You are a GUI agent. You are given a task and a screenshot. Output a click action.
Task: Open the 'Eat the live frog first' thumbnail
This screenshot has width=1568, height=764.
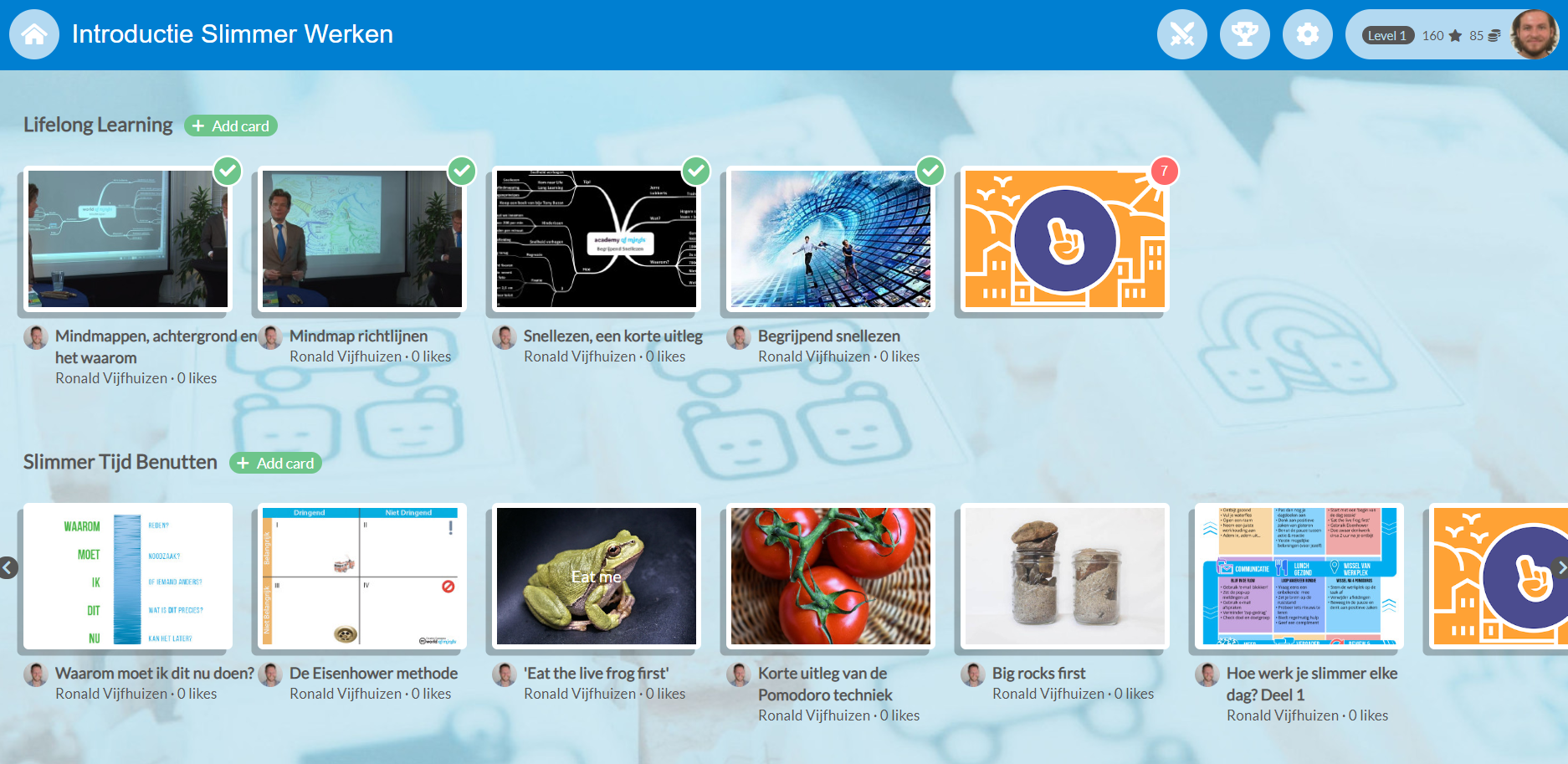coord(597,577)
